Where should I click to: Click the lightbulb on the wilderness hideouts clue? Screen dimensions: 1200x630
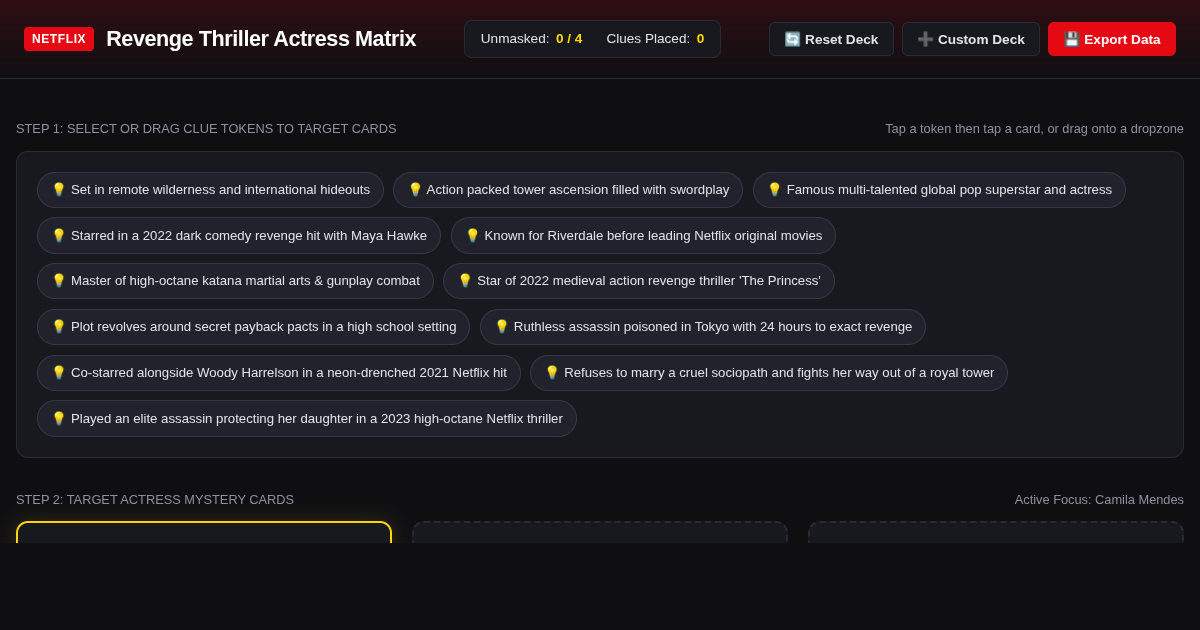coord(59,190)
